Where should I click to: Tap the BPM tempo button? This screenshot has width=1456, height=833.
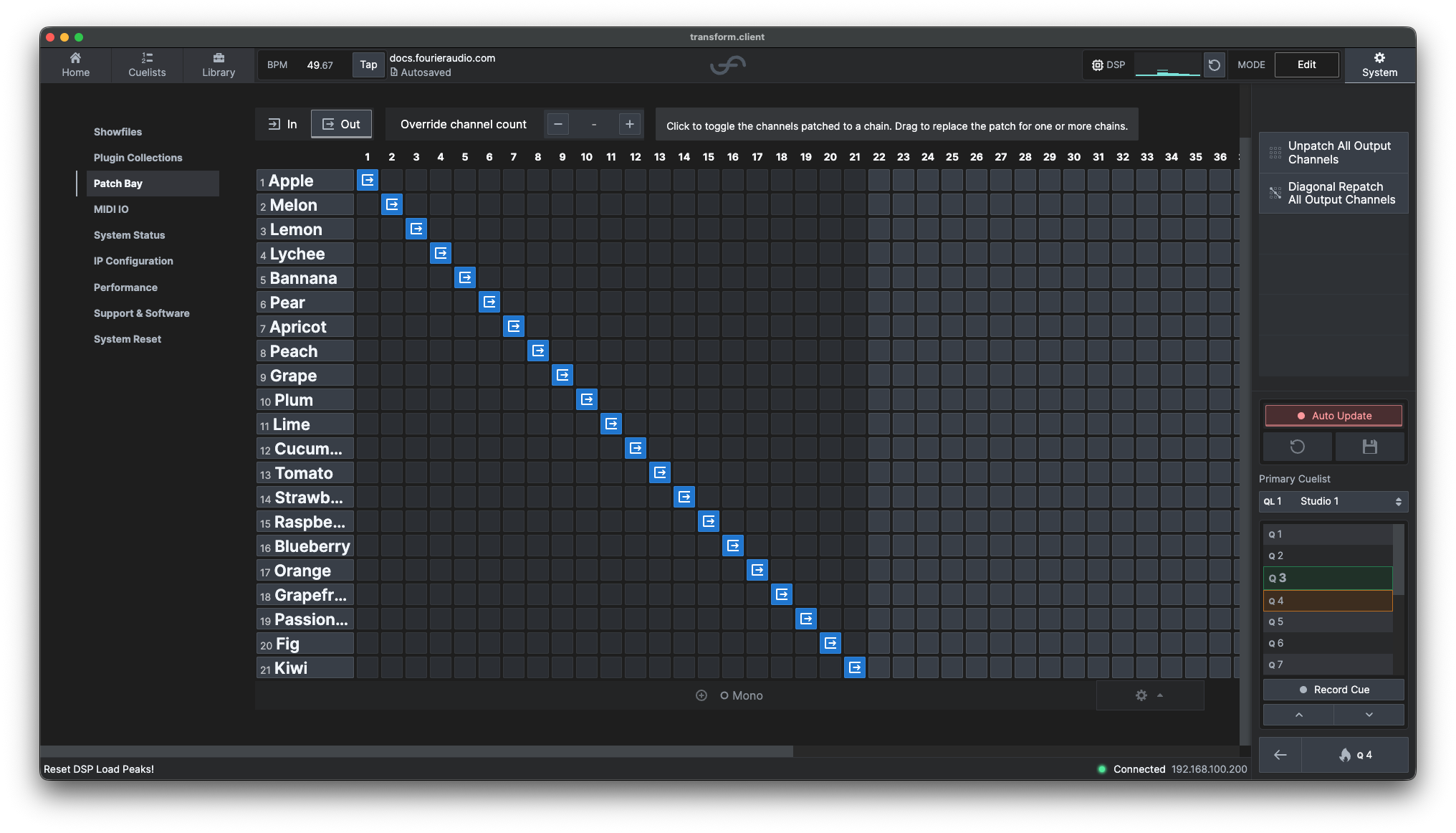coord(368,65)
